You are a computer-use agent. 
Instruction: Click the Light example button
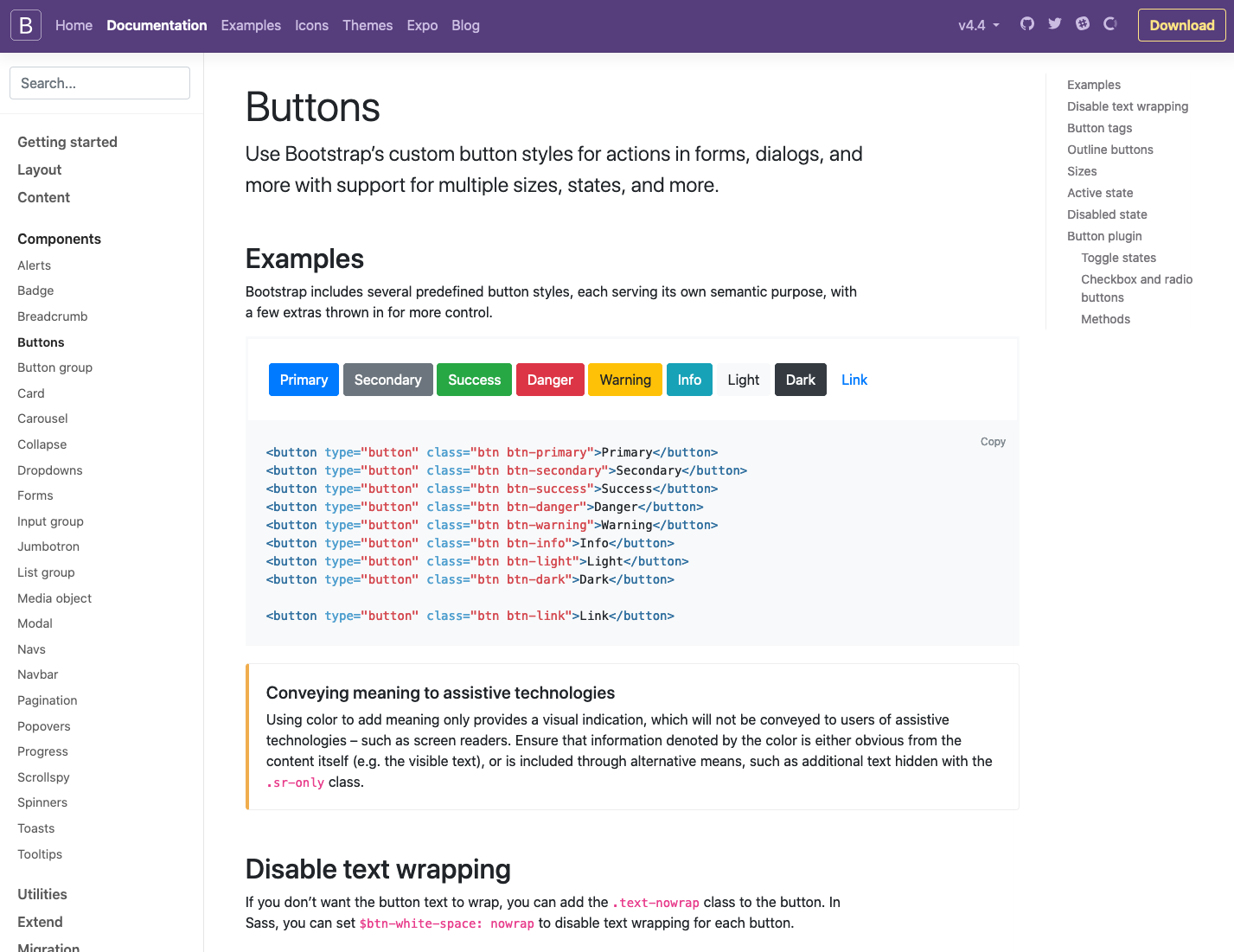pyautogui.click(x=744, y=380)
